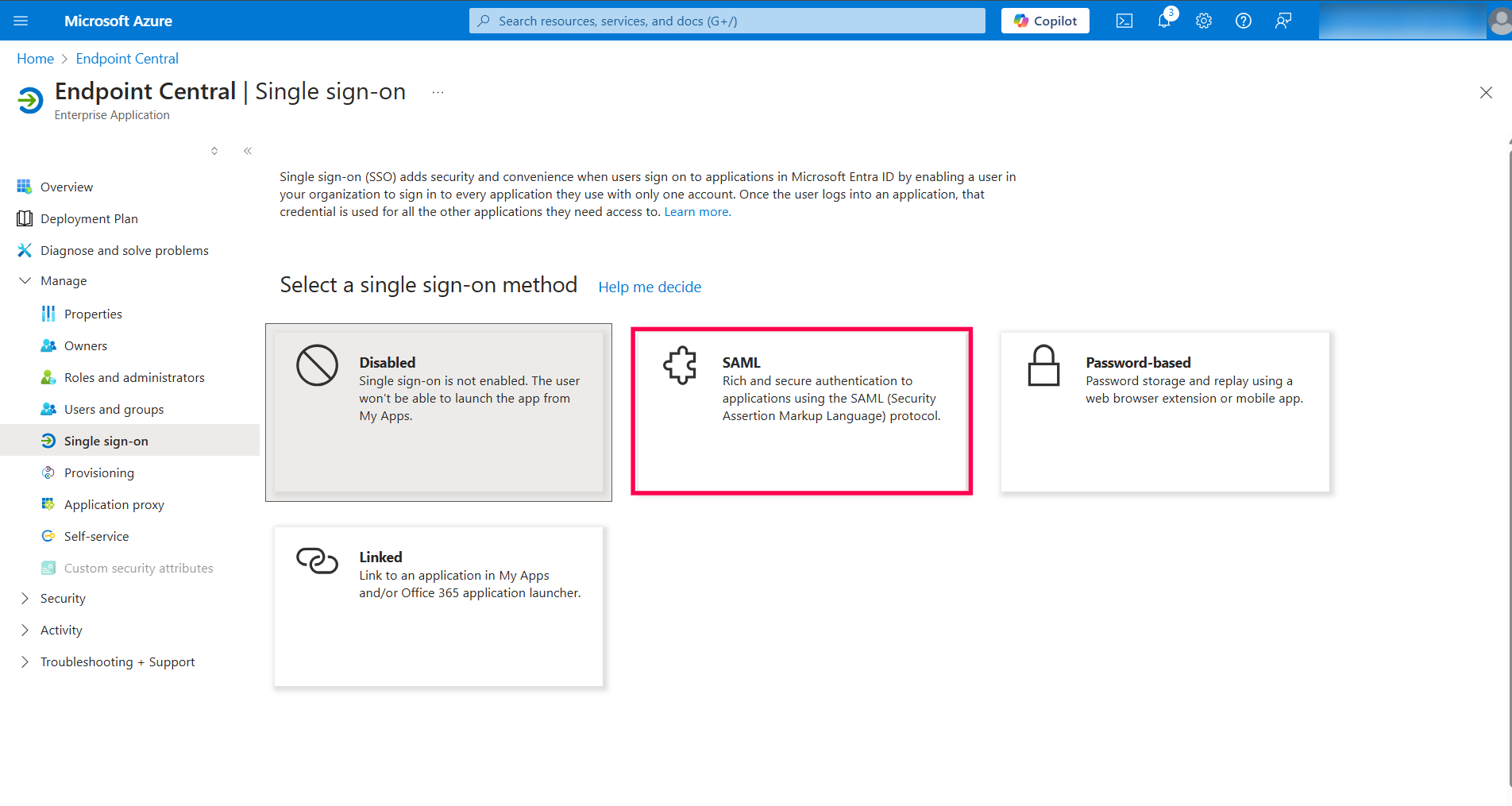The height and width of the screenshot is (806, 1512).
Task: Click the search resources box
Action: click(727, 21)
